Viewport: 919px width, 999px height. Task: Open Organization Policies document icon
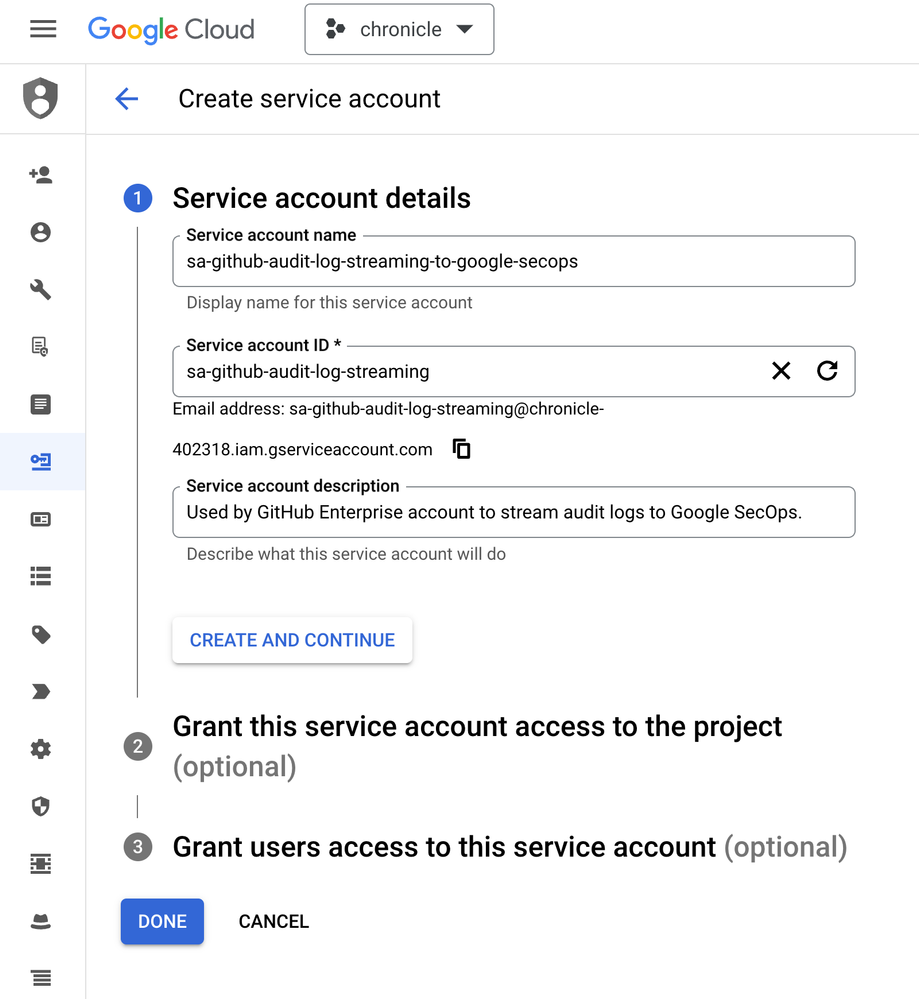41,404
